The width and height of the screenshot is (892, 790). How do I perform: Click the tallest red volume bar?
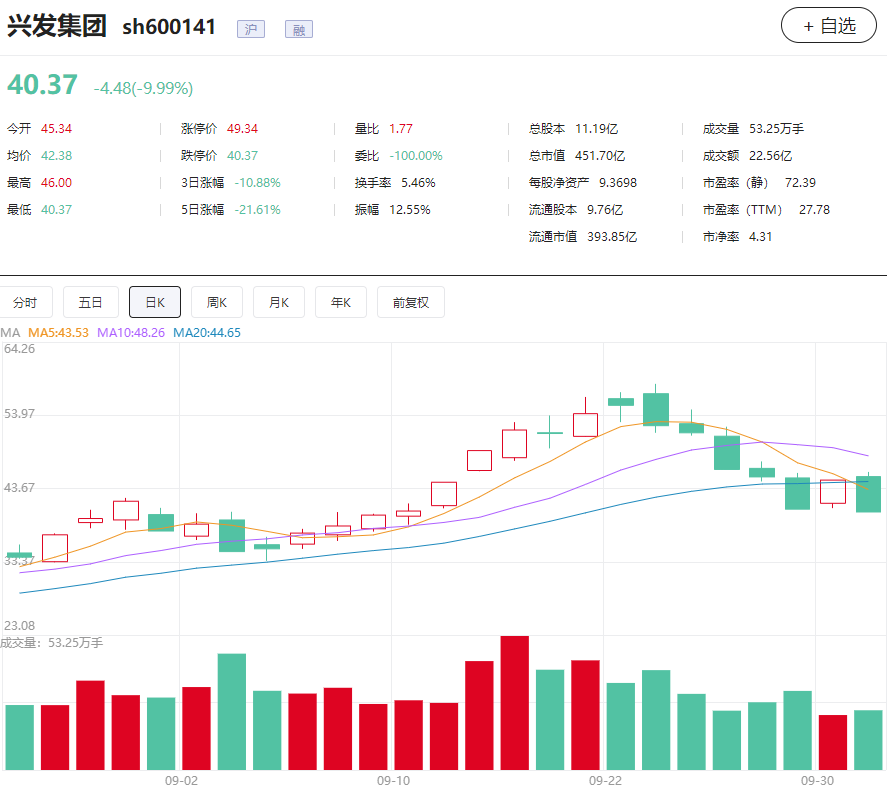click(x=515, y=703)
